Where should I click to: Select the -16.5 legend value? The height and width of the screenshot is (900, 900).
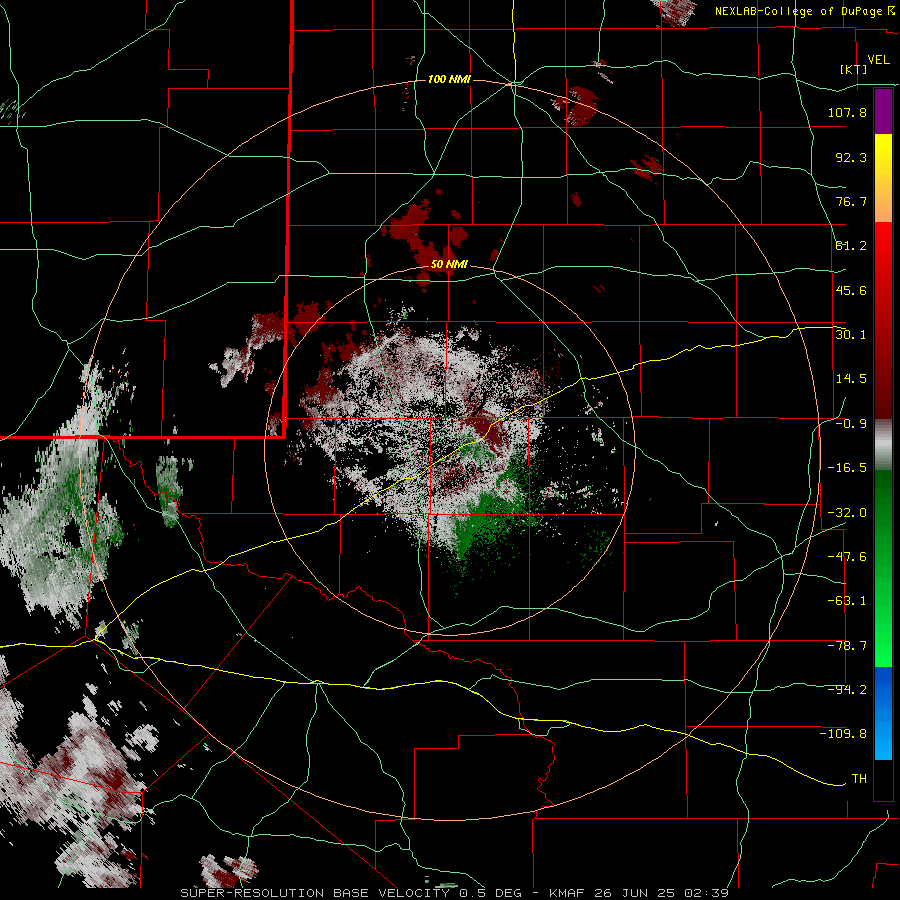click(x=847, y=468)
